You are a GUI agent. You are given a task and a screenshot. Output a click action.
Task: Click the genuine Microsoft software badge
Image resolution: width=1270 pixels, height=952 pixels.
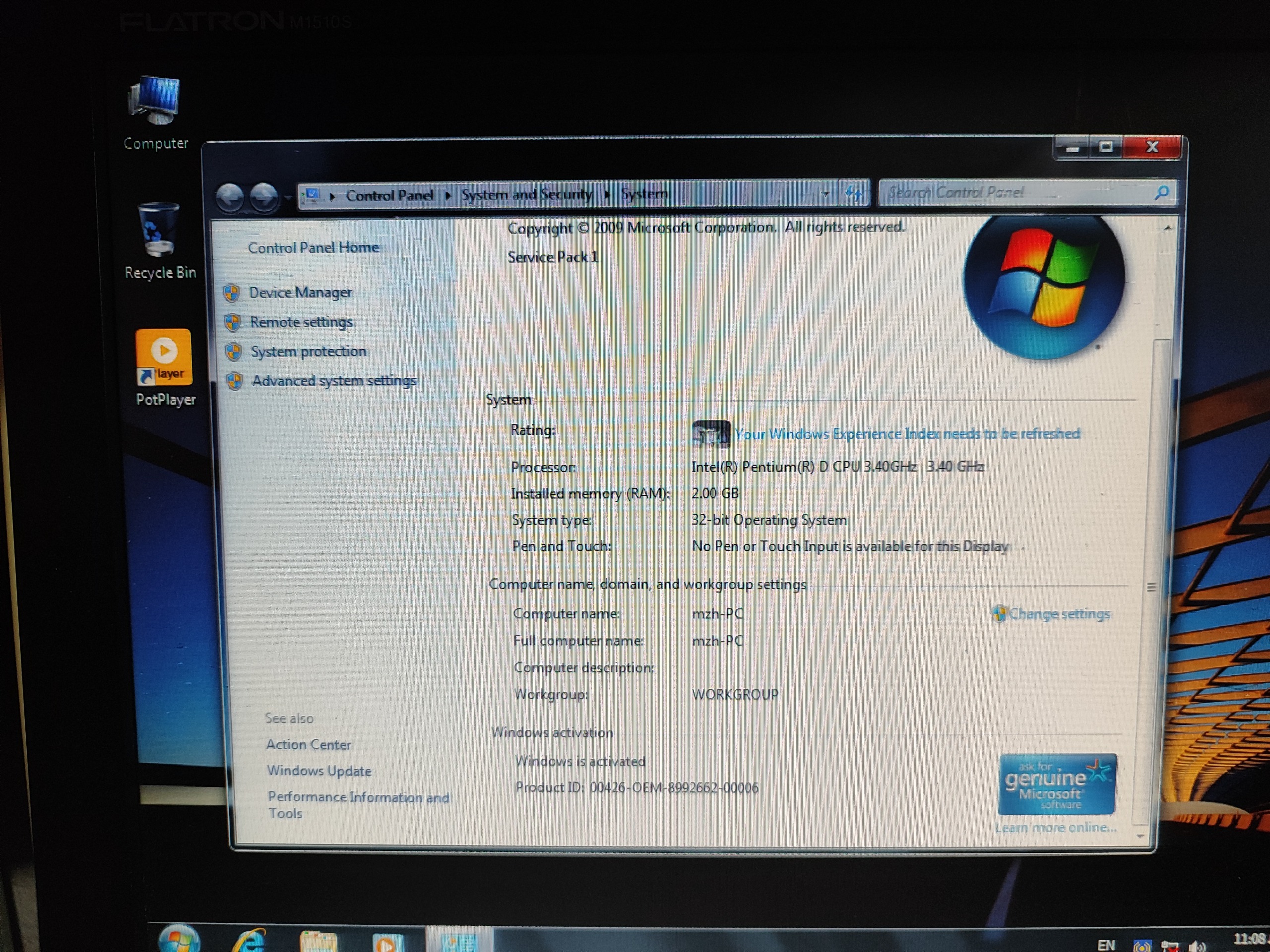tap(1057, 784)
